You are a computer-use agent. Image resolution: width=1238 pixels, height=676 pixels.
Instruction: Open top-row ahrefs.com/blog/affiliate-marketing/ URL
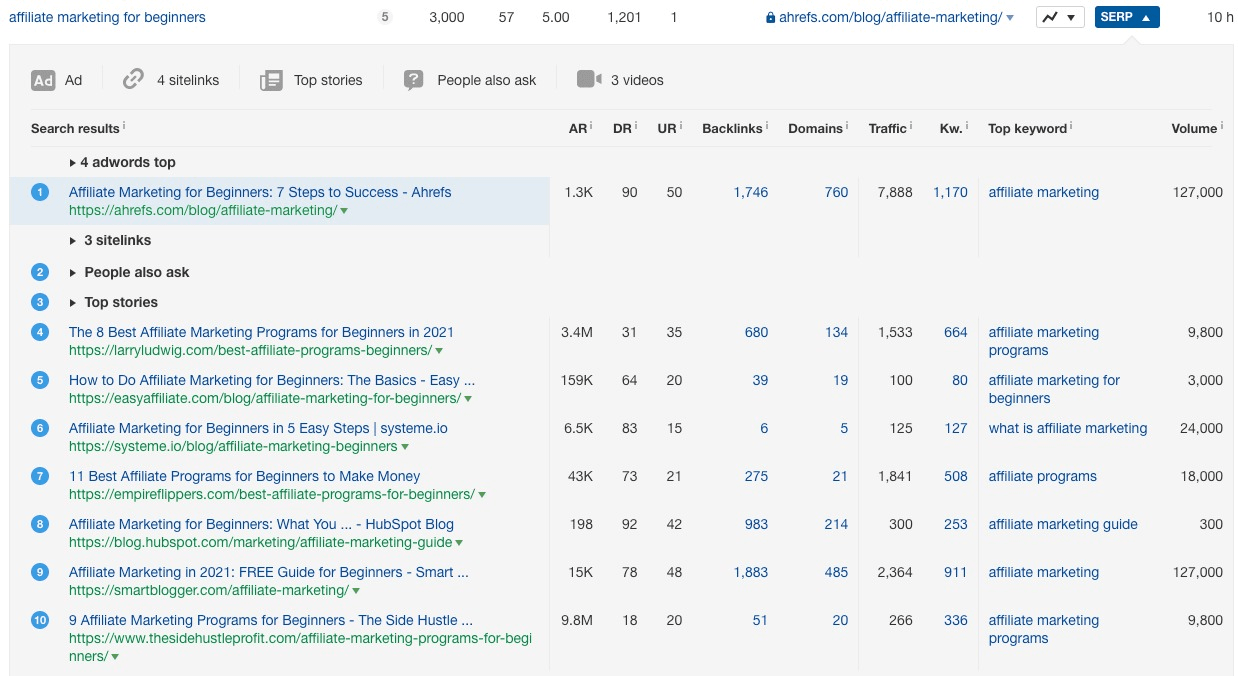890,18
